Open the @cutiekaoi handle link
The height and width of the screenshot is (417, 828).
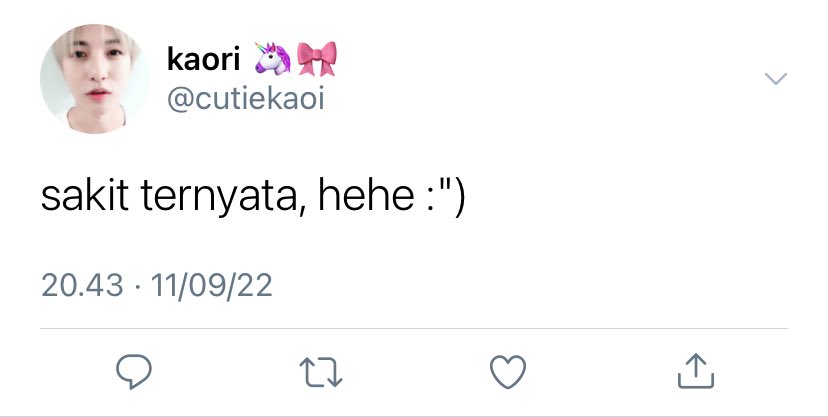point(246,99)
